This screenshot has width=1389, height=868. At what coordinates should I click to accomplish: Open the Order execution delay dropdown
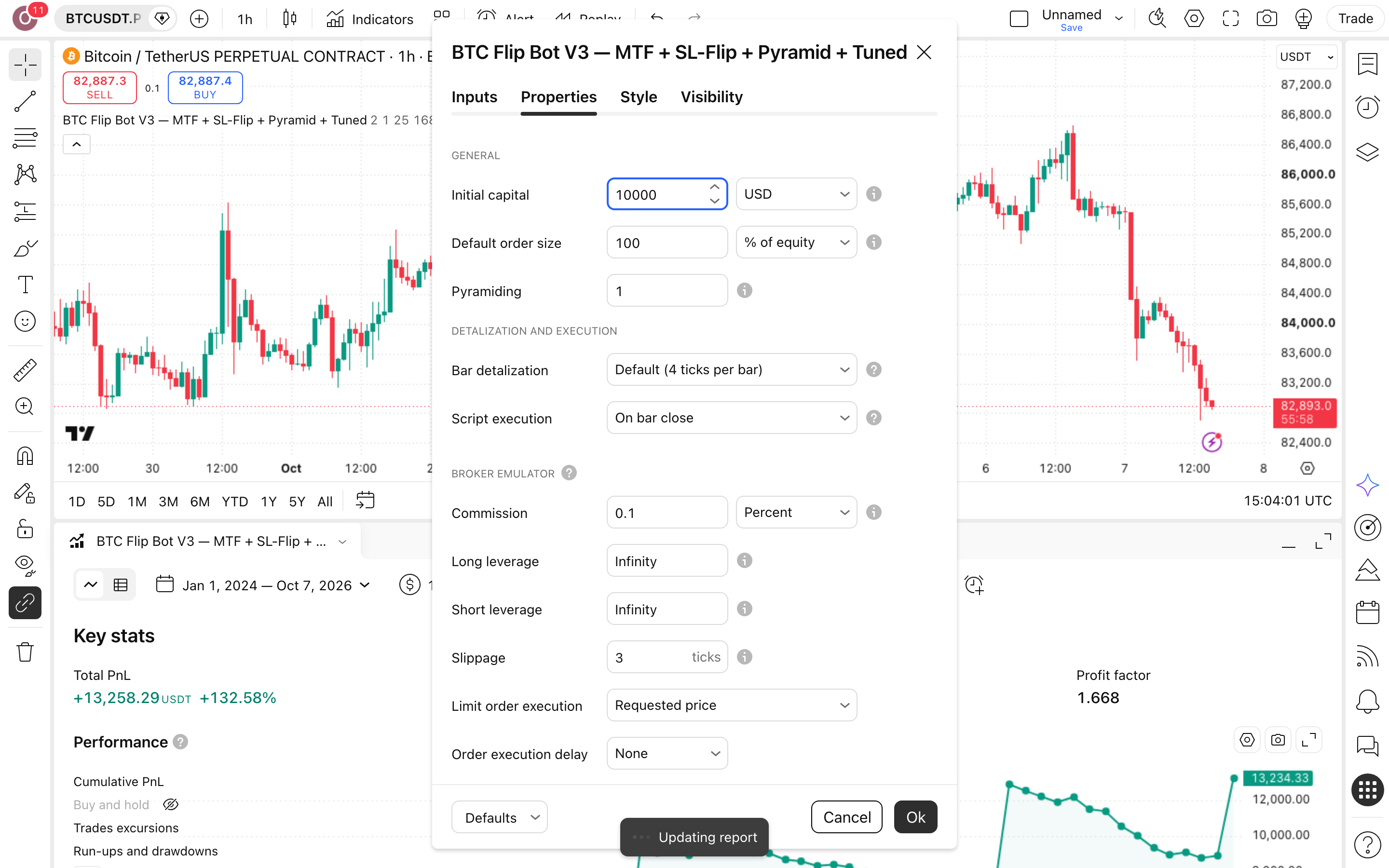tap(667, 753)
